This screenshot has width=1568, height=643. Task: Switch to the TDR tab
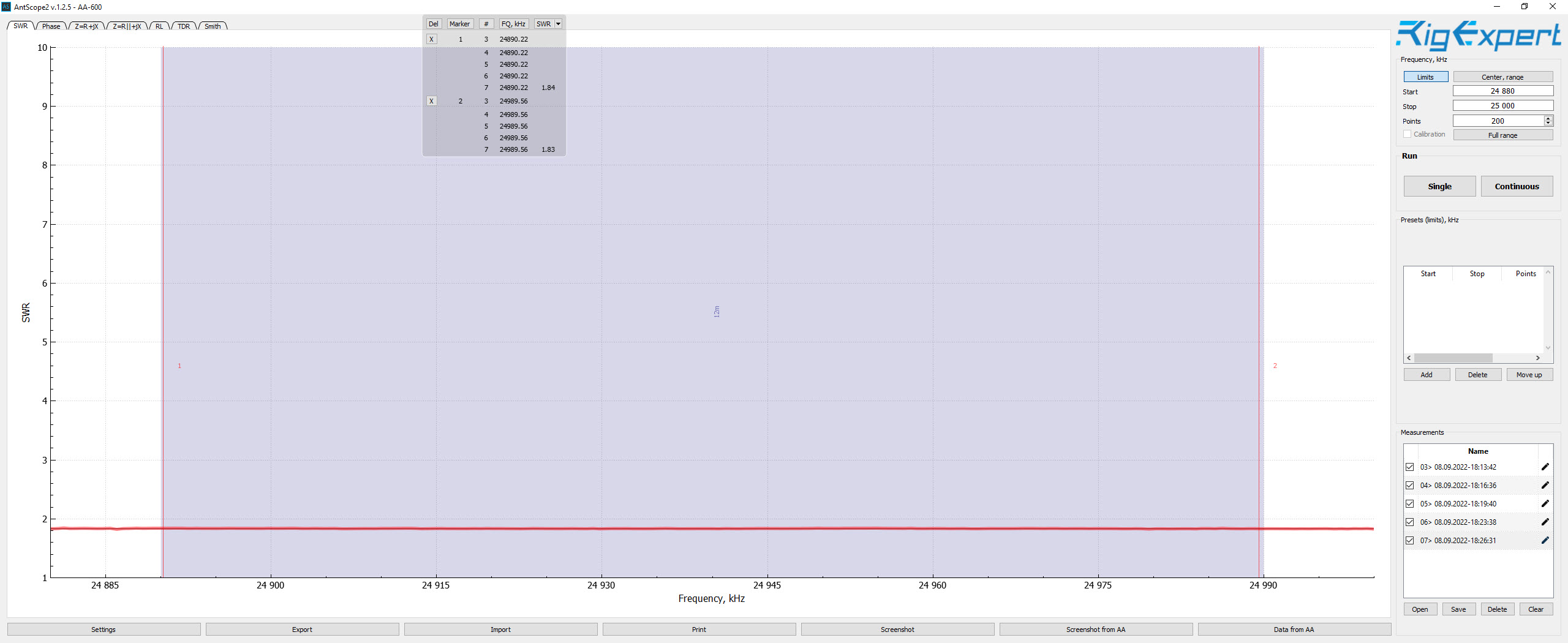pos(184,26)
